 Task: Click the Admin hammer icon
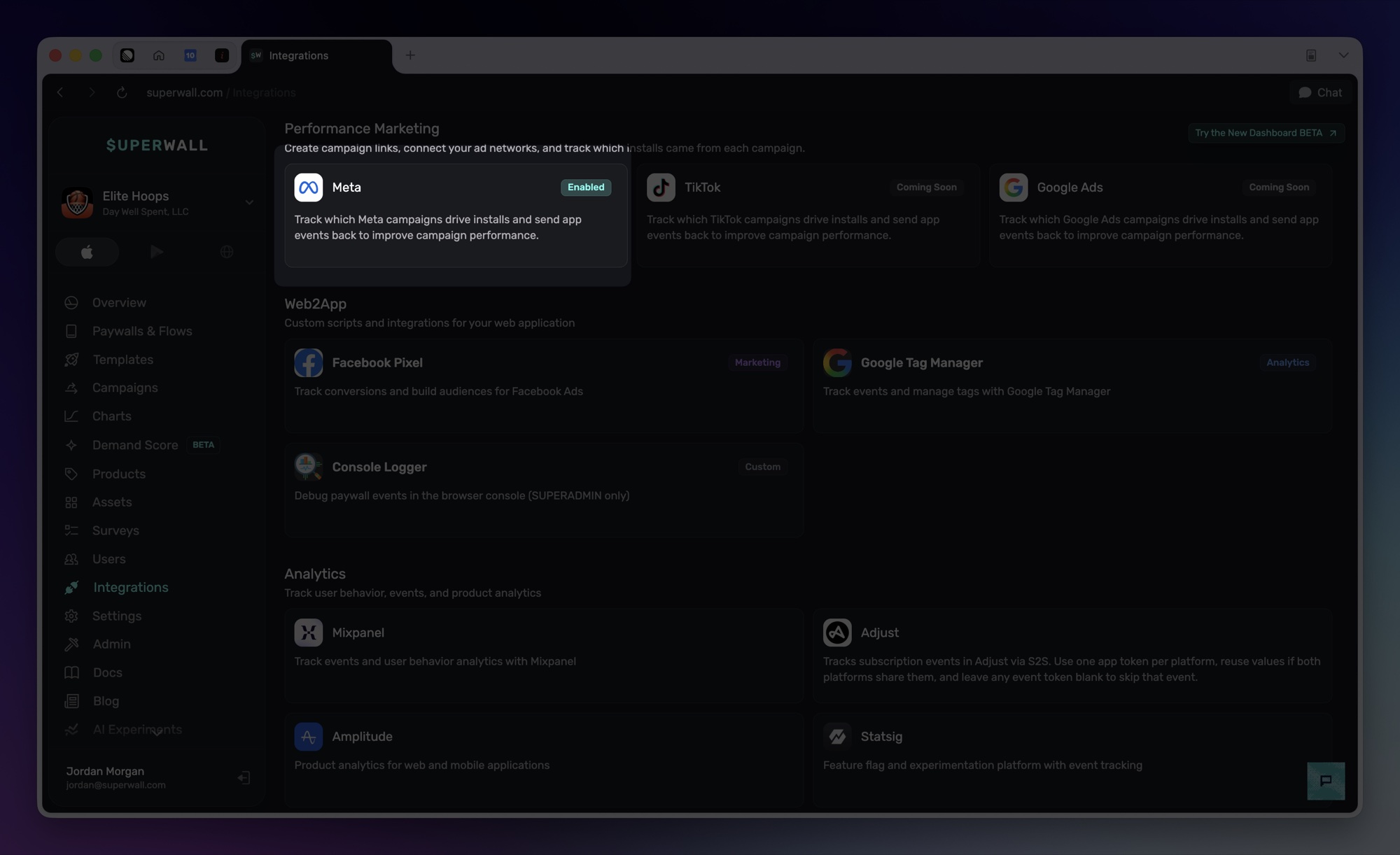click(71, 644)
